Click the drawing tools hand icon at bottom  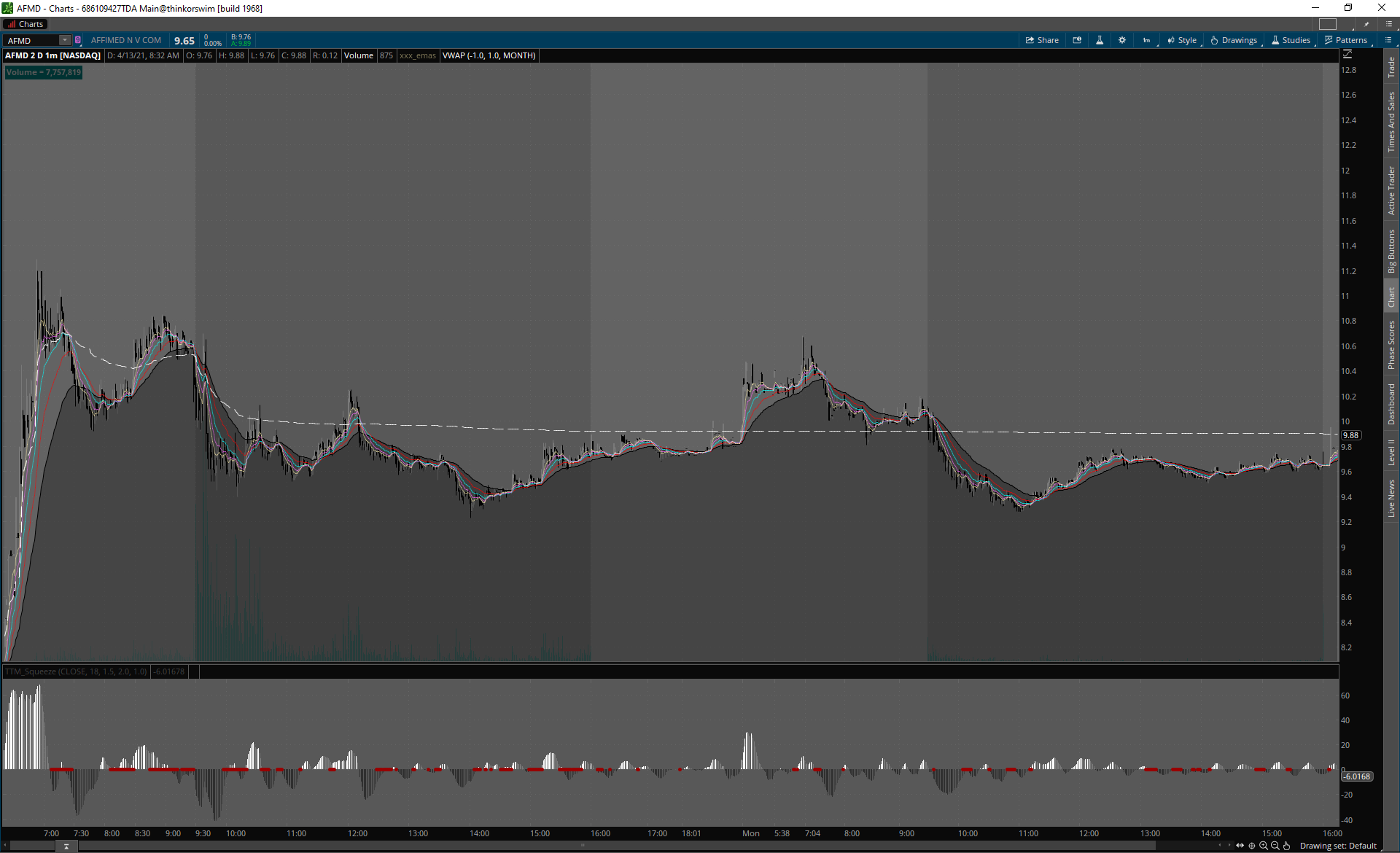1287,846
